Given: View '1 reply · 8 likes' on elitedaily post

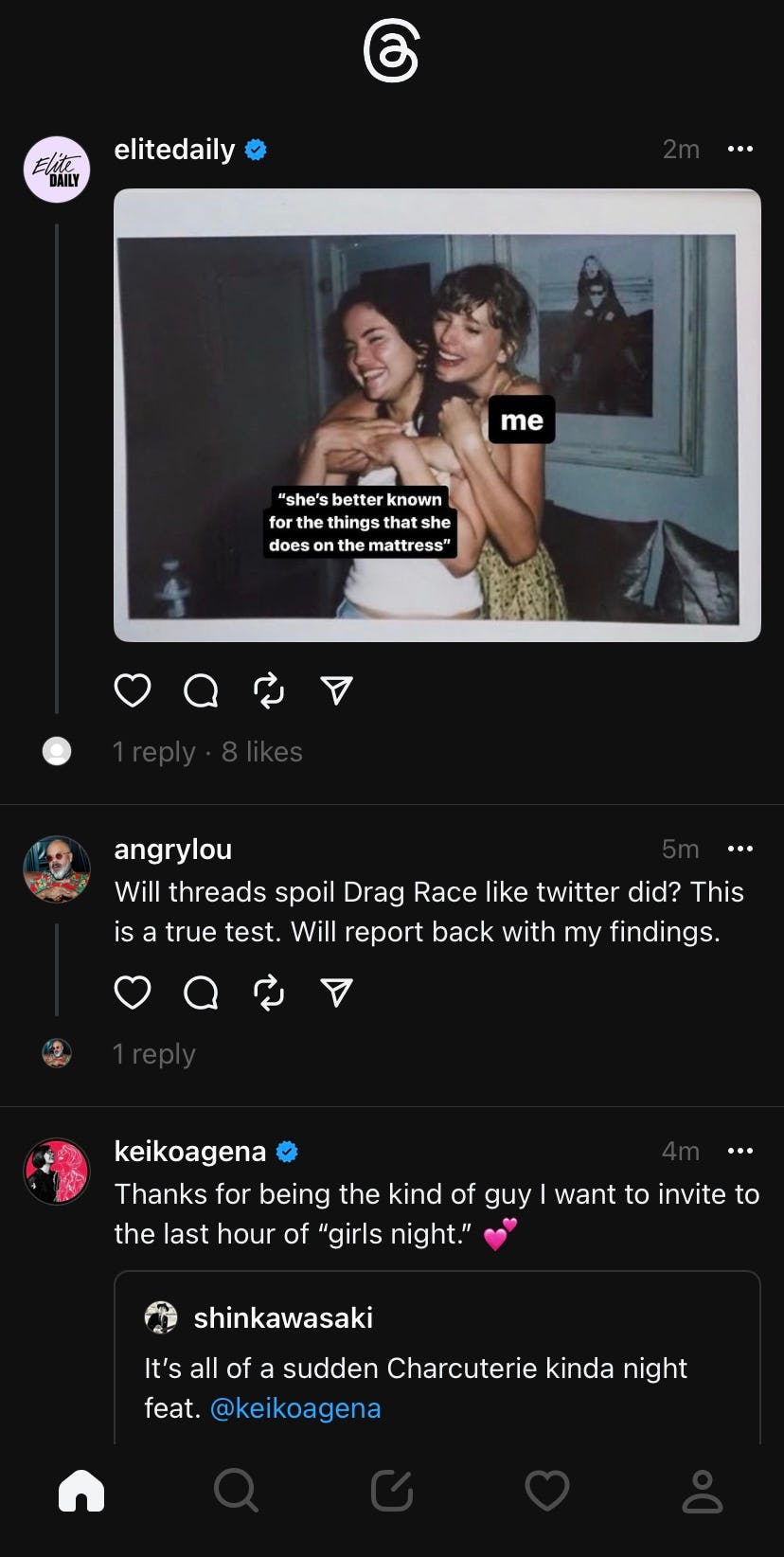Looking at the screenshot, I should pos(207,752).
